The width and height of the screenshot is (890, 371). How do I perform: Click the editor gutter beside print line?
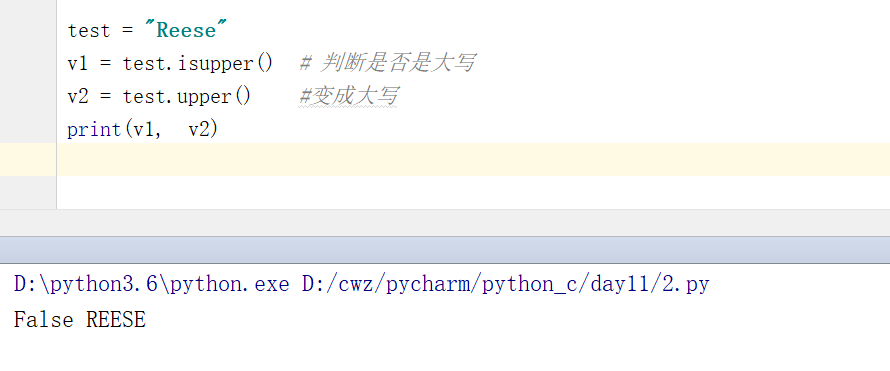click(28, 130)
